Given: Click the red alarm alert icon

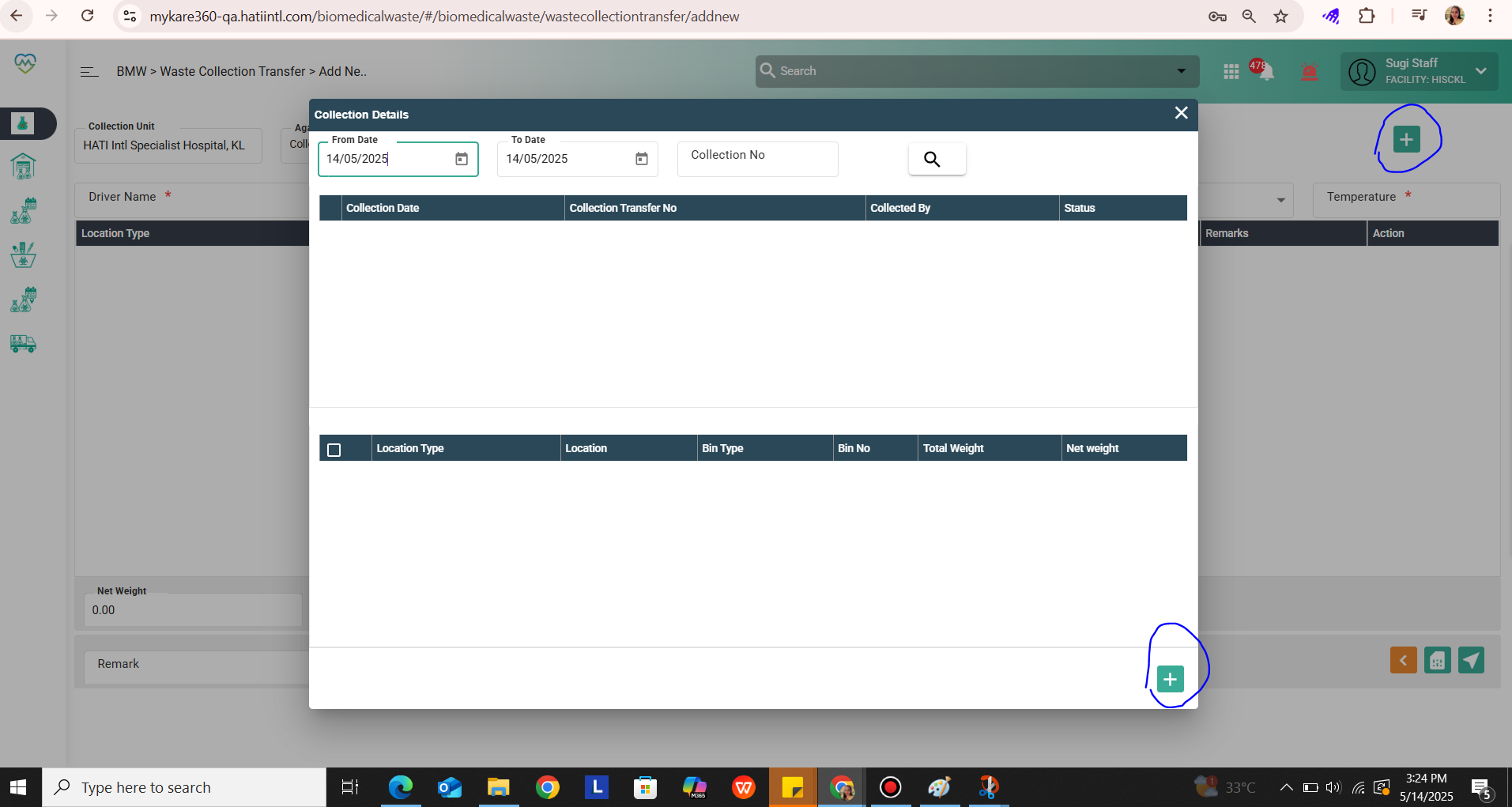Looking at the screenshot, I should point(1310,73).
